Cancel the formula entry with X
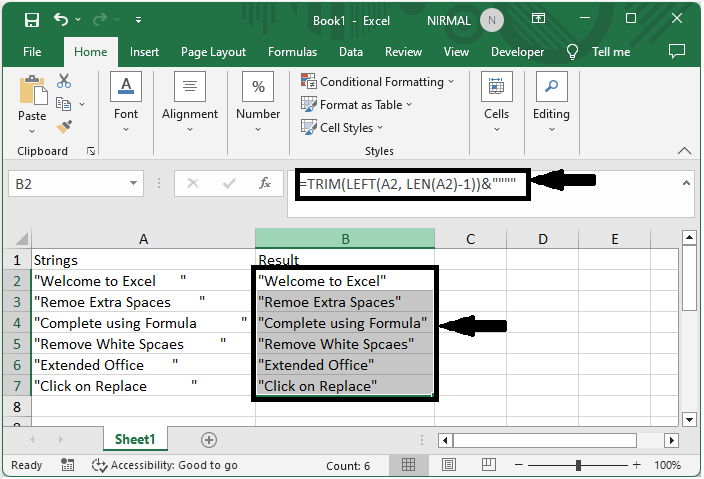 click(x=193, y=183)
